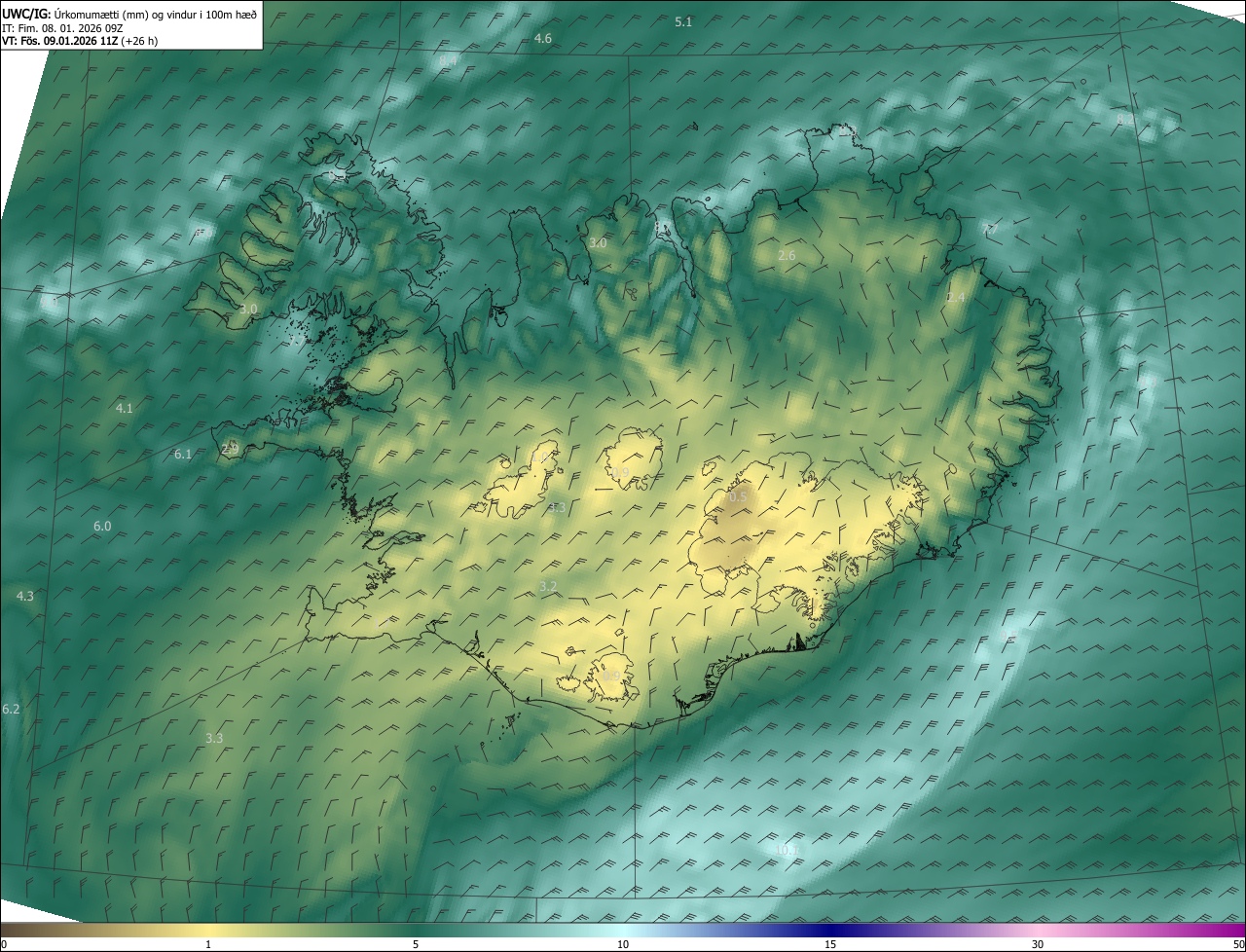Viewport: 1246px width, 952px height.
Task: Click the 2.6 value in northeast Iceland
Action: point(787,255)
